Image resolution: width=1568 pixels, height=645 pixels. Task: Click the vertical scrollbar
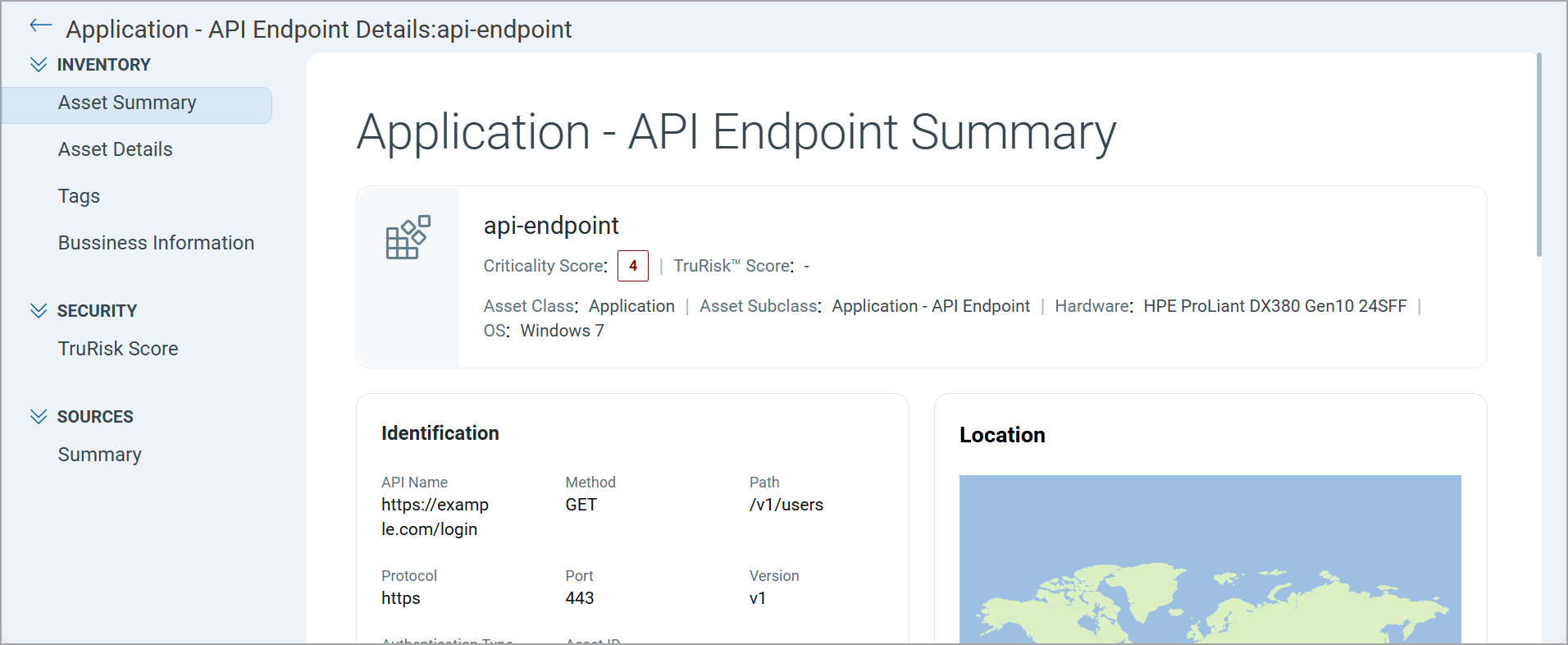coord(1539,155)
